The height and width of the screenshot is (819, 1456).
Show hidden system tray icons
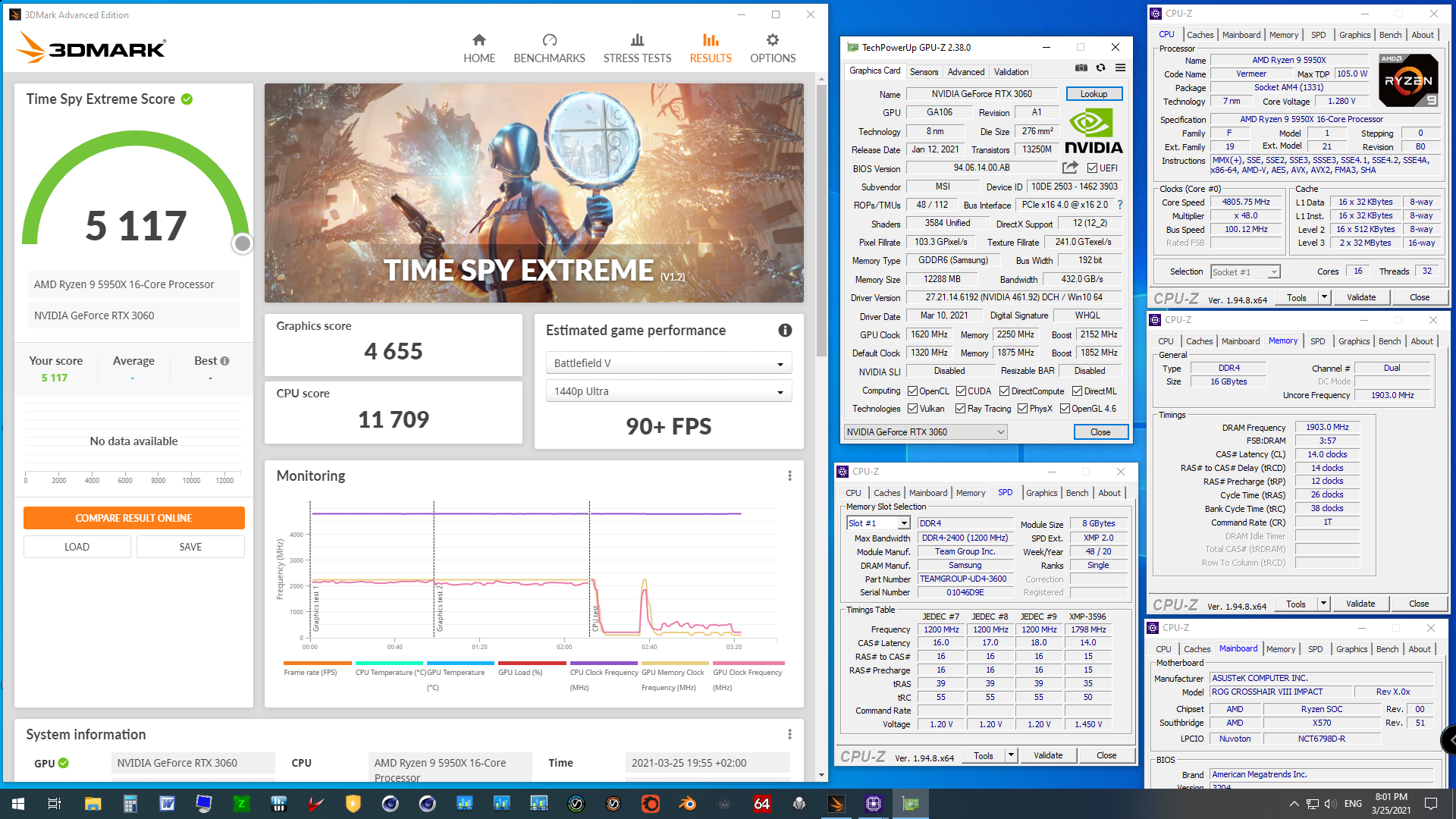click(x=1294, y=804)
